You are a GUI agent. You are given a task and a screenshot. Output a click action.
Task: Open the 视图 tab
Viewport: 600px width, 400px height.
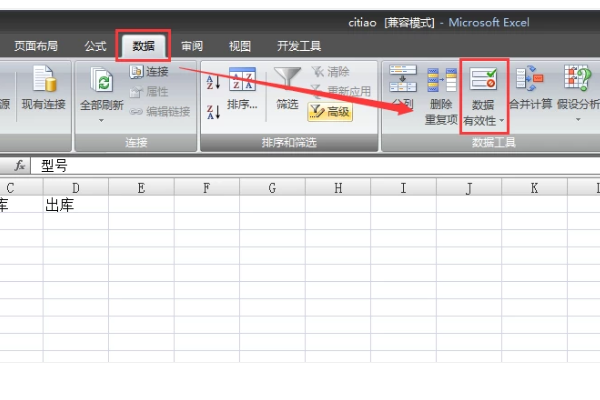(240, 46)
